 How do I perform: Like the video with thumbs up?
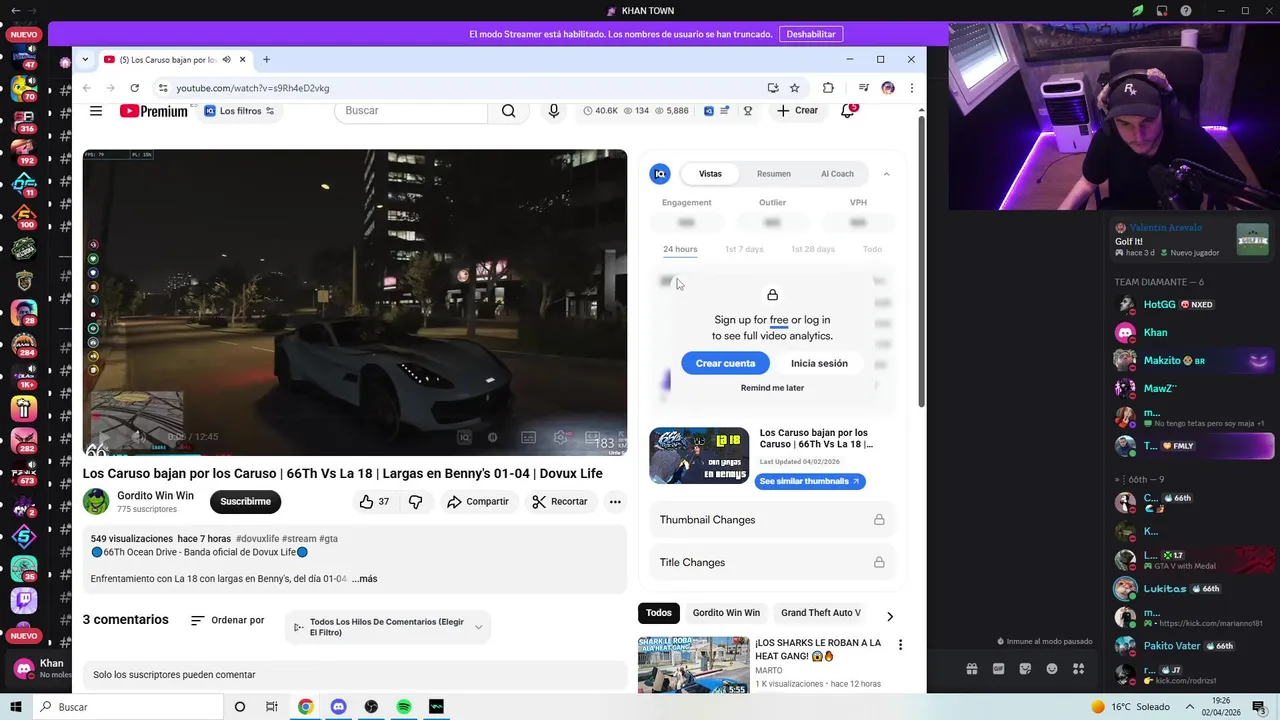[374, 502]
